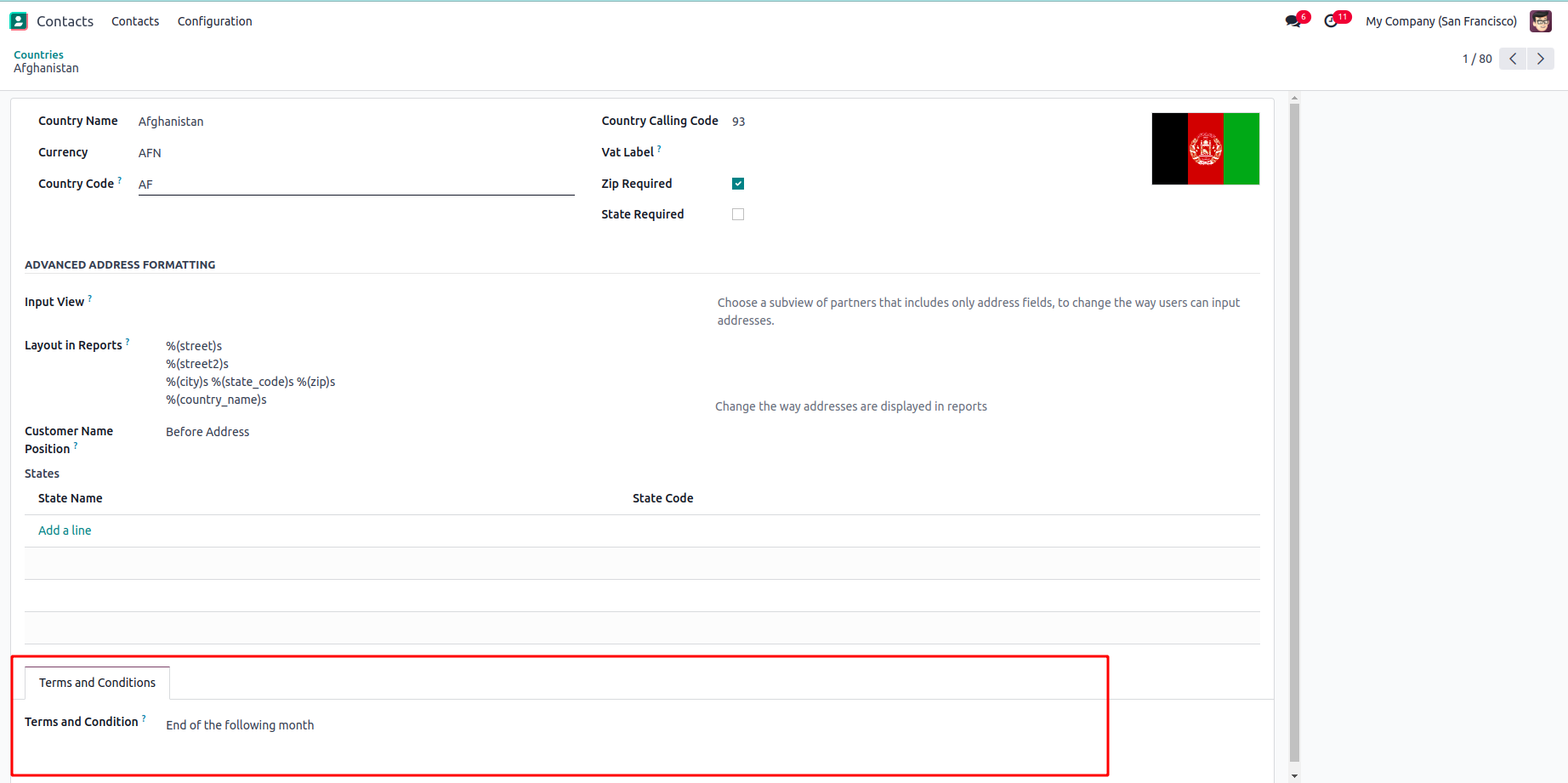Viewport: 1568px width, 783px height.
Task: Sort by State Name column
Action: (x=71, y=498)
